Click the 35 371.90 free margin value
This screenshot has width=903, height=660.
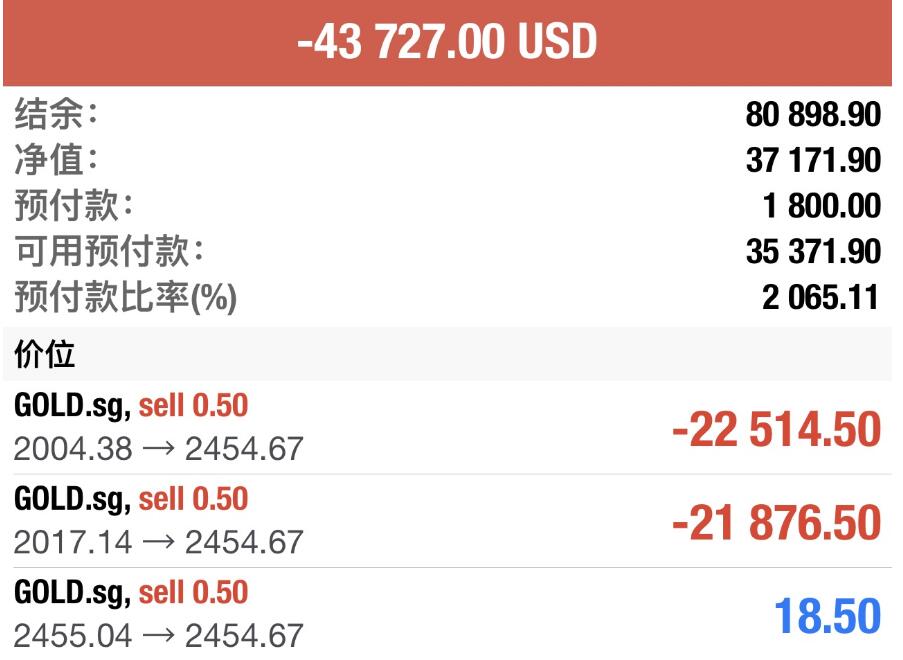(813, 252)
